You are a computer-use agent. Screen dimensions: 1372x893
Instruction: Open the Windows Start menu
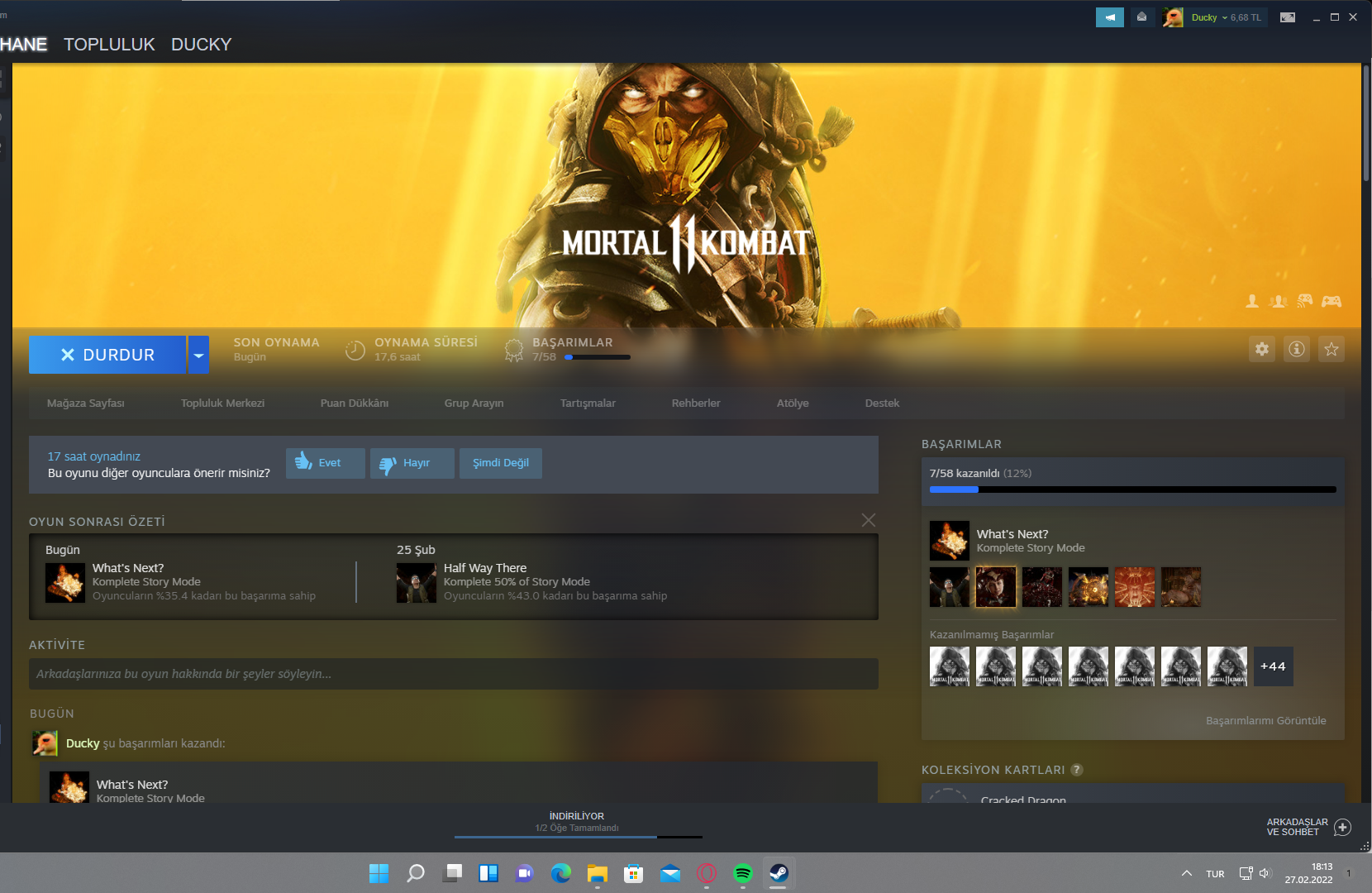(x=379, y=873)
